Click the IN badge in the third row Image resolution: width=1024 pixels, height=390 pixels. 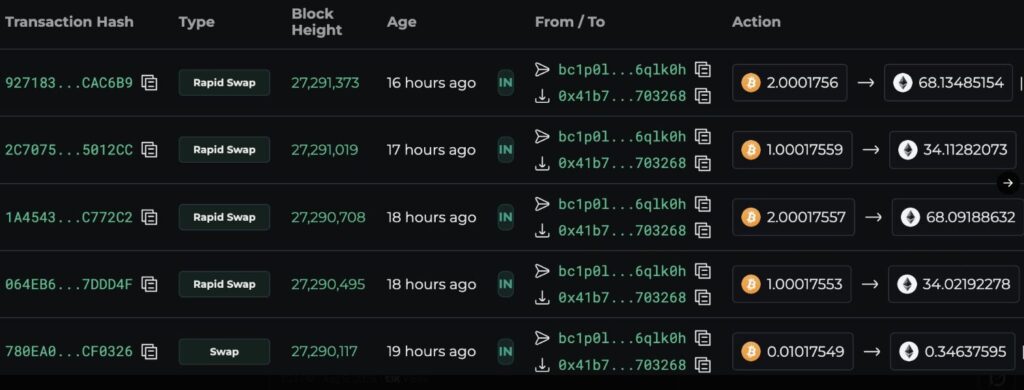point(505,218)
